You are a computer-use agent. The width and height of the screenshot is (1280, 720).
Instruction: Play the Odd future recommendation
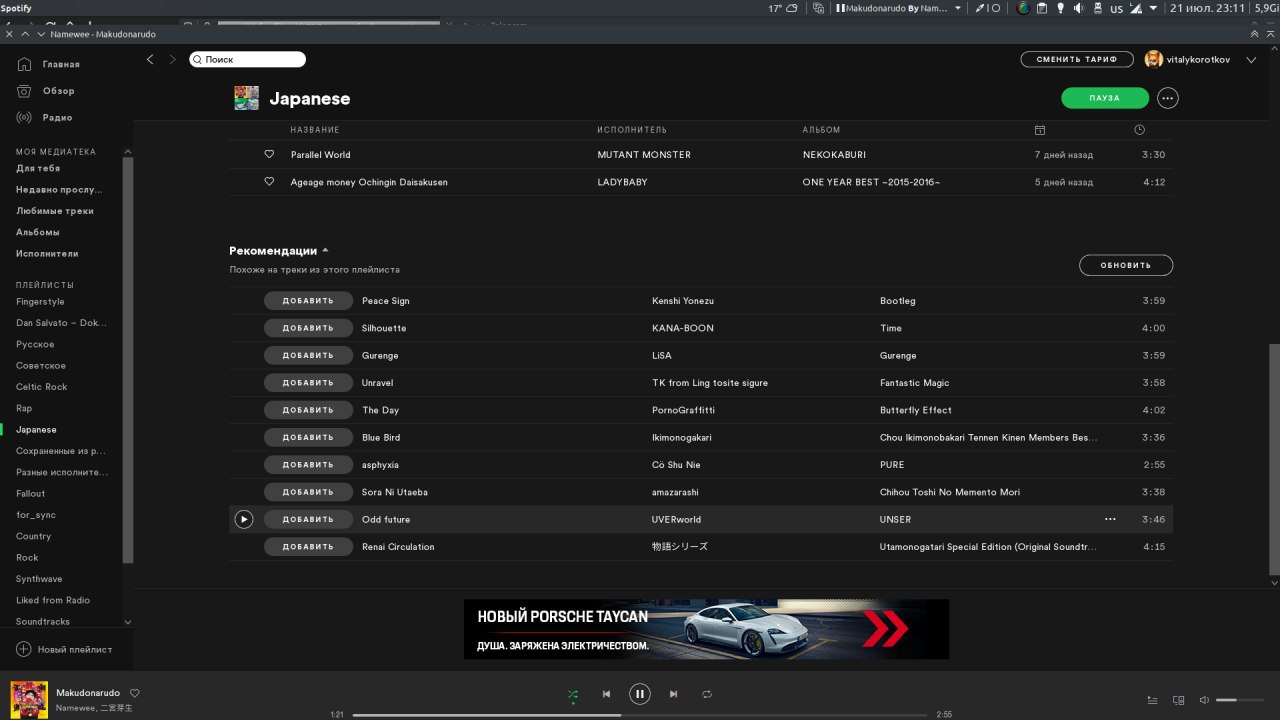click(244, 519)
